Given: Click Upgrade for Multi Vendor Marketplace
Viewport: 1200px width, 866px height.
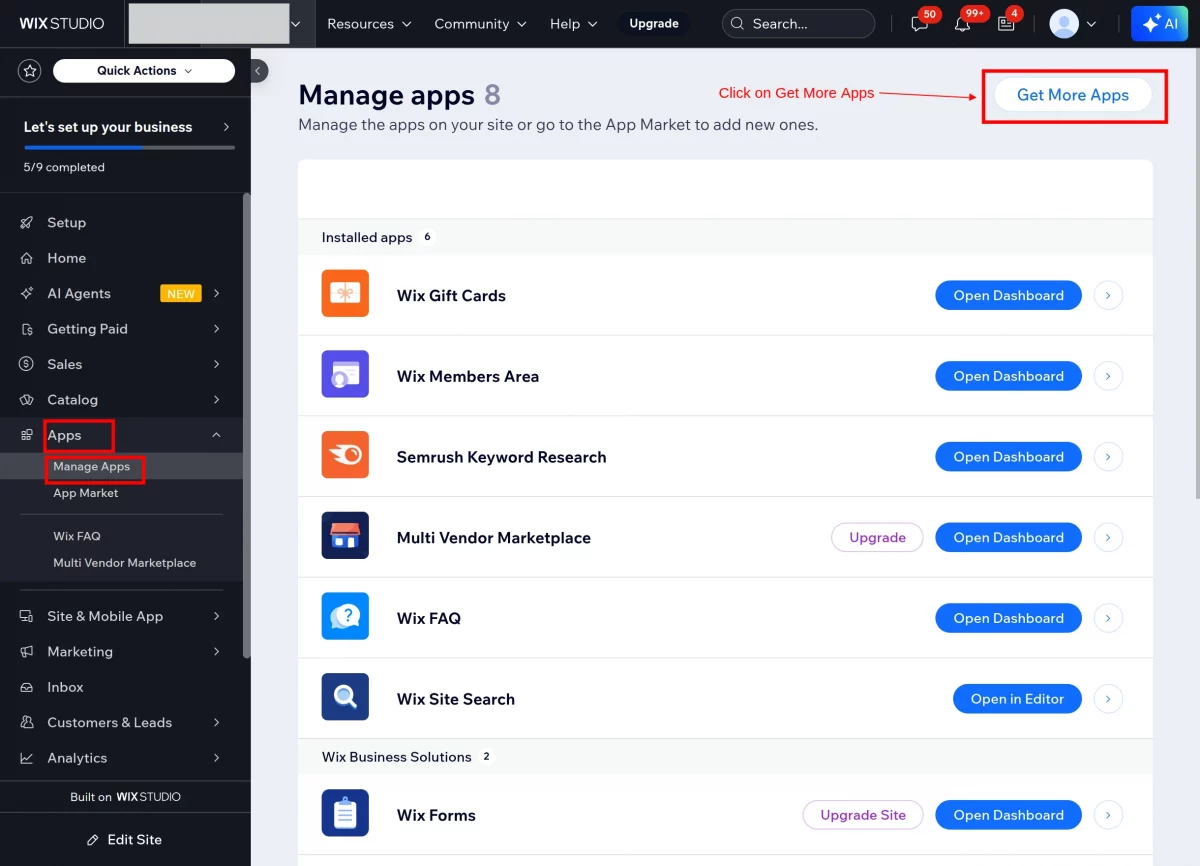Looking at the screenshot, I should pyautogui.click(x=877, y=537).
